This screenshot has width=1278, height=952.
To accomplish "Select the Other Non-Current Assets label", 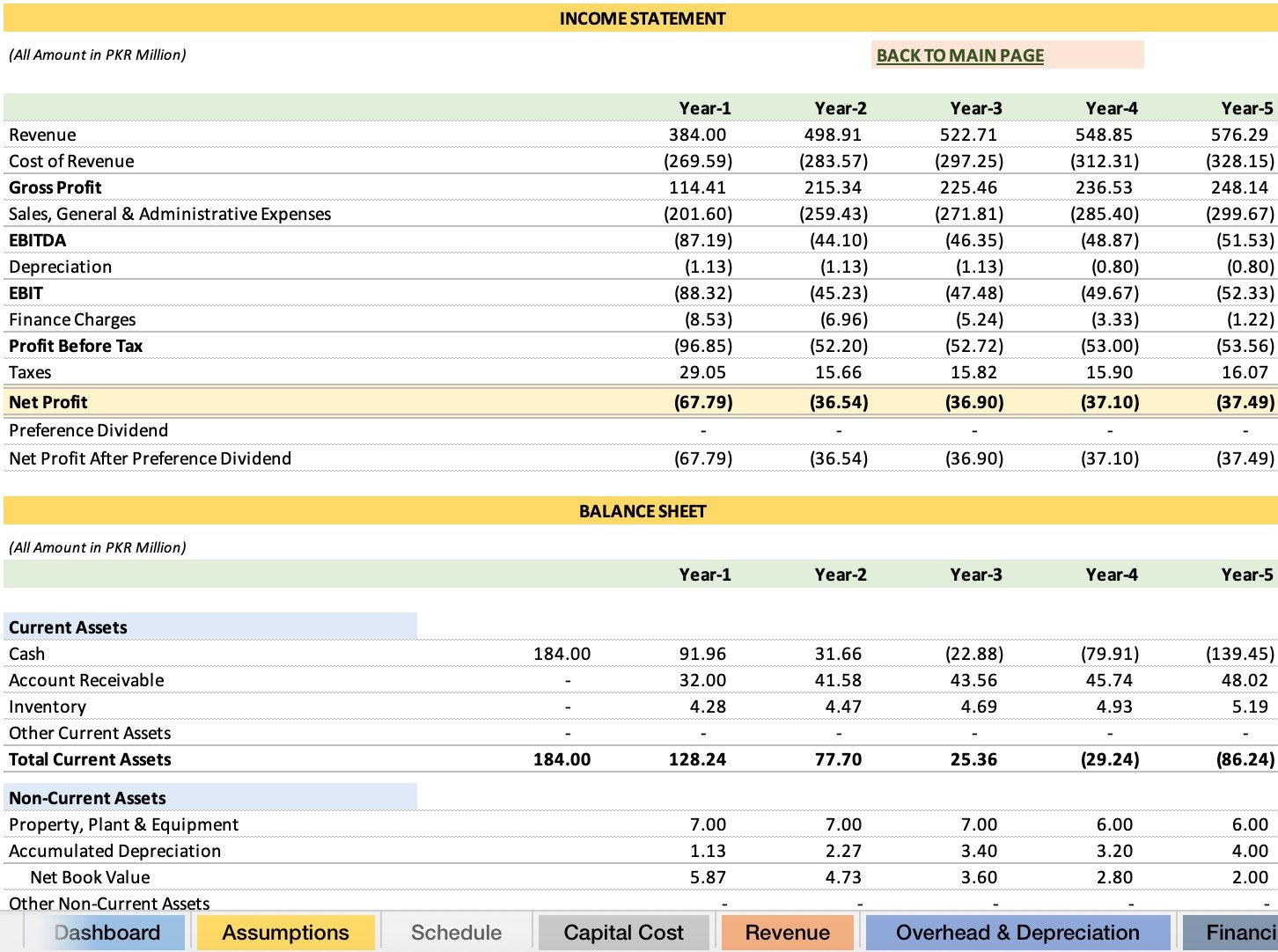I will [109, 903].
